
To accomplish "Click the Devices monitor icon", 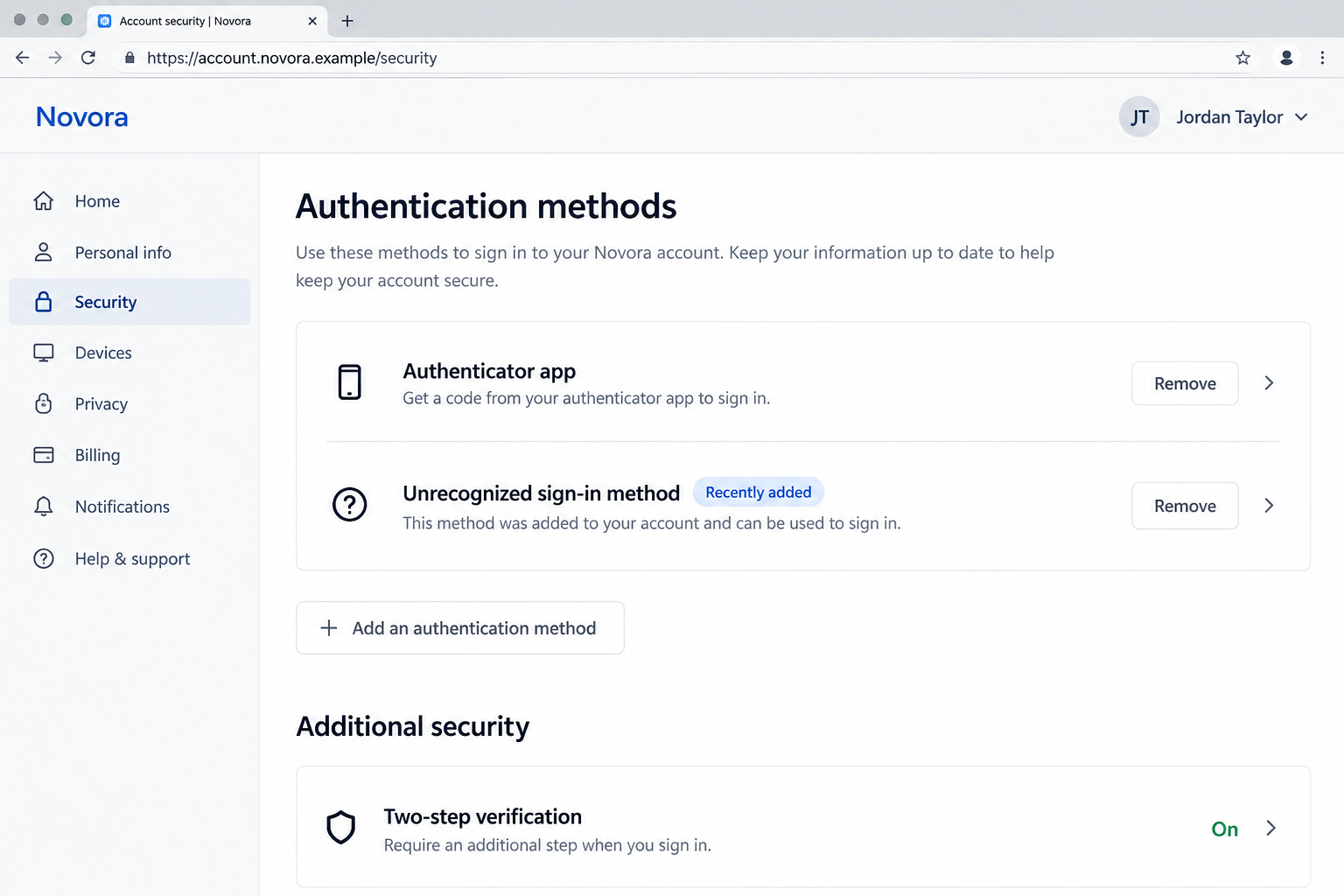I will tap(44, 353).
